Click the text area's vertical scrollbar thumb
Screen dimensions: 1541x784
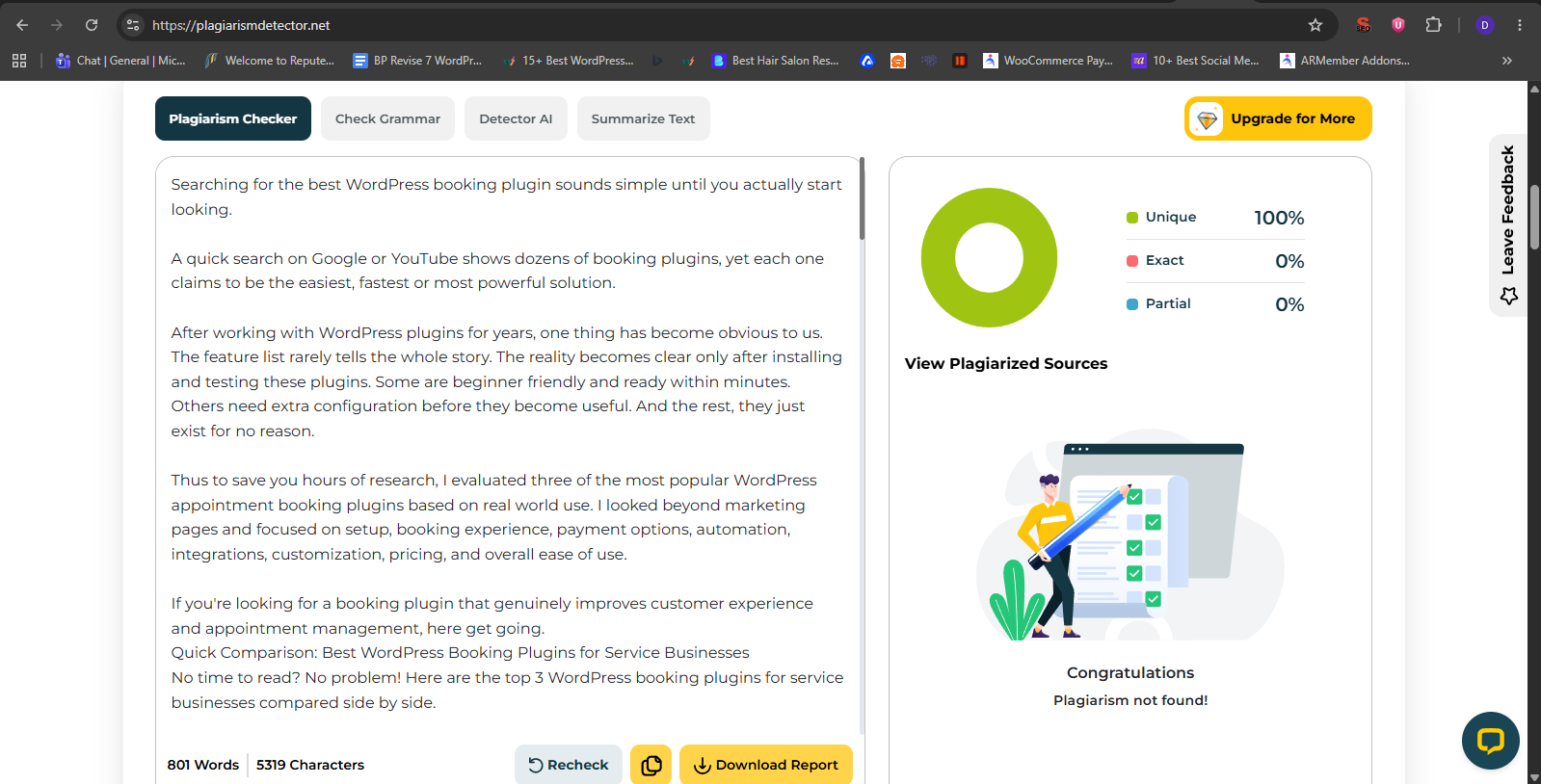coord(862,198)
